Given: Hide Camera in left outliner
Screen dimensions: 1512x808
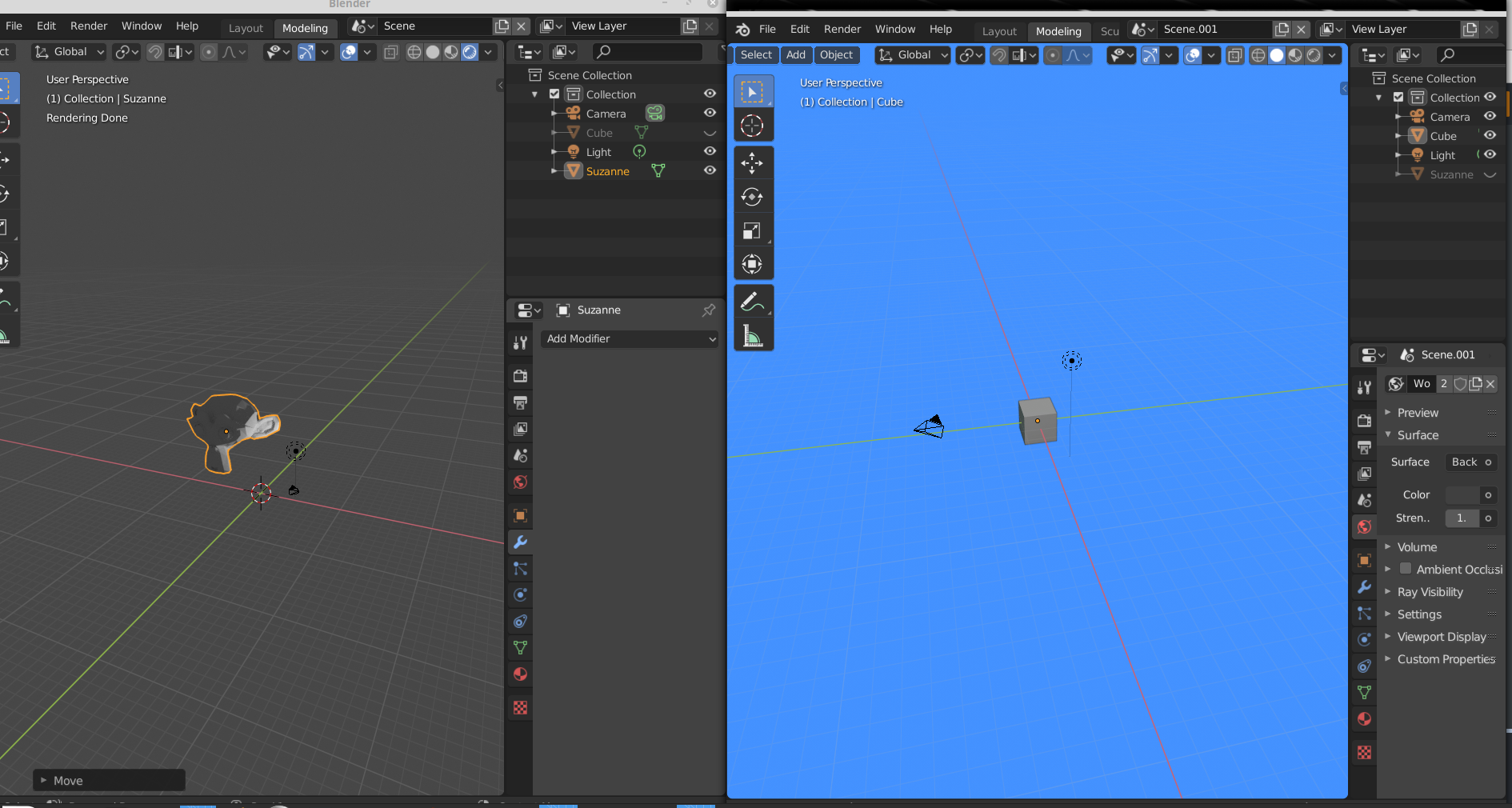Looking at the screenshot, I should [x=710, y=114].
